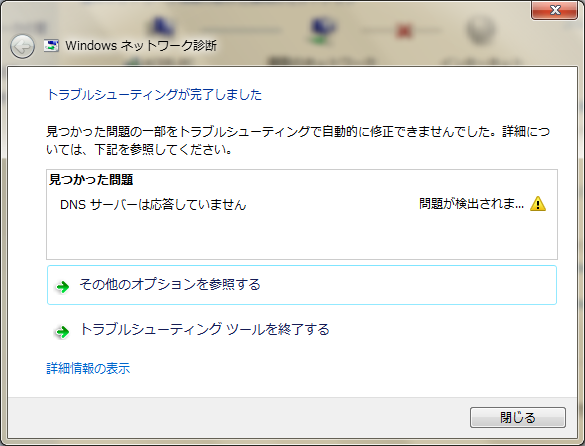The height and width of the screenshot is (446, 585).
Task: Click the blurred red X in background
Action: coord(404,31)
